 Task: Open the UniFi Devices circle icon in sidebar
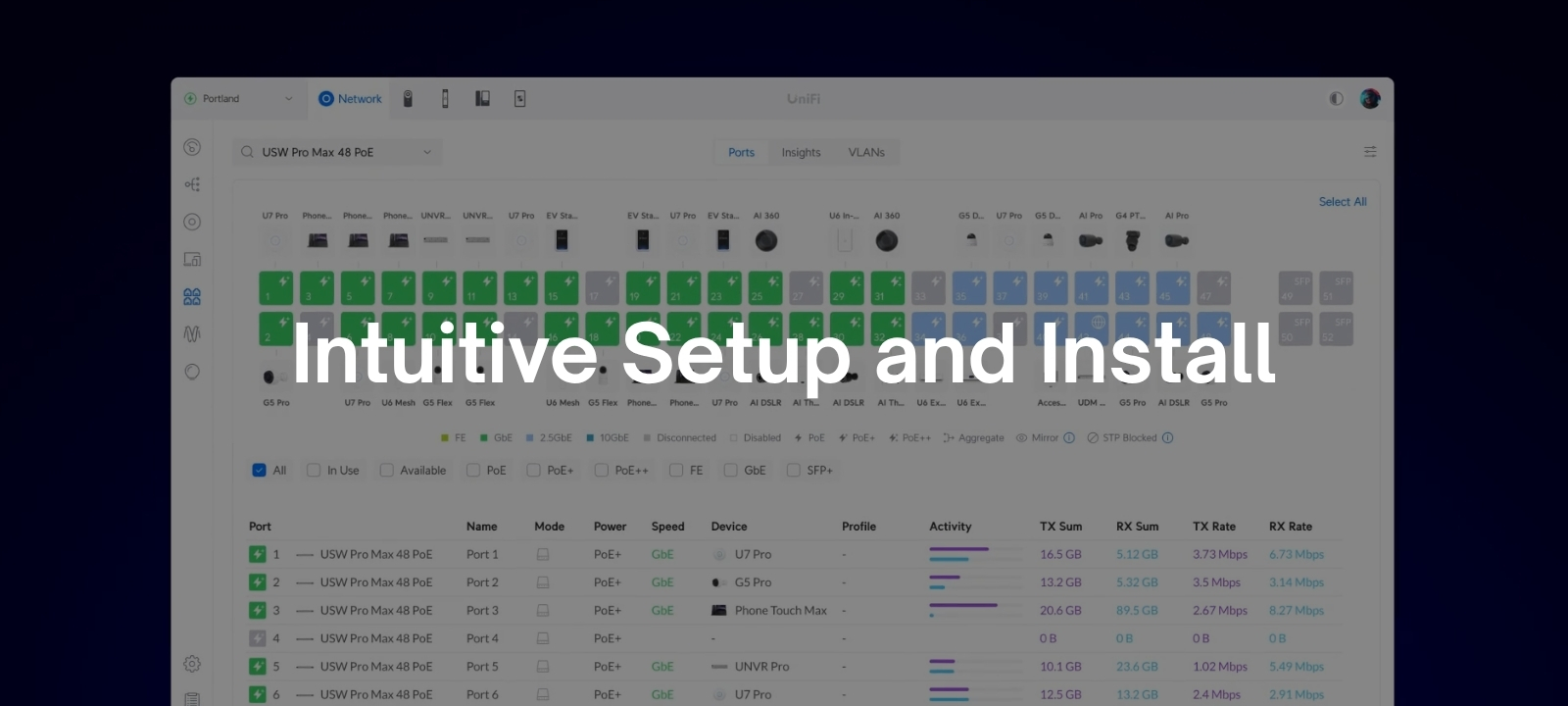click(192, 222)
